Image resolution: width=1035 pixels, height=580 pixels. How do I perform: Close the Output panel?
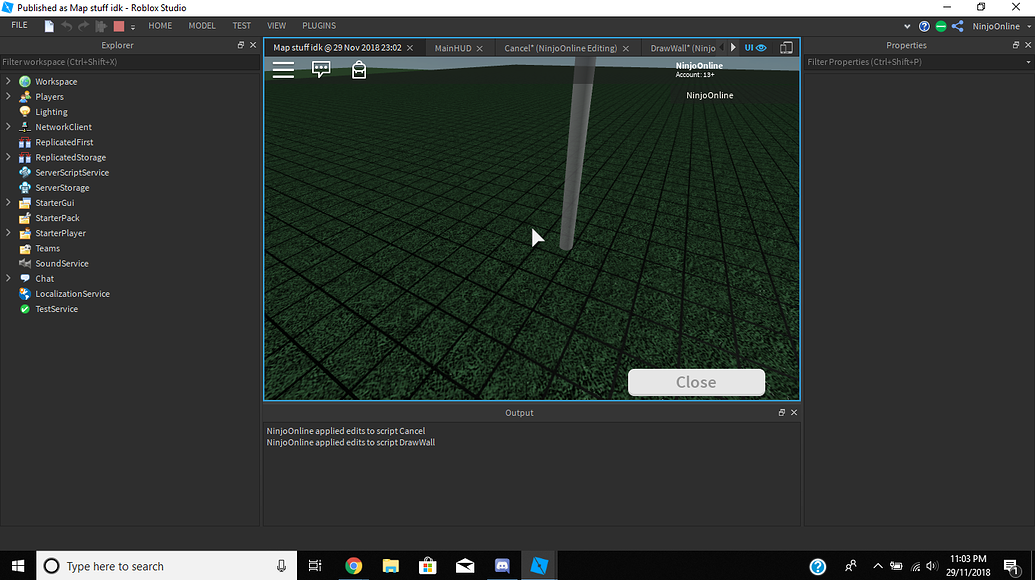794,412
